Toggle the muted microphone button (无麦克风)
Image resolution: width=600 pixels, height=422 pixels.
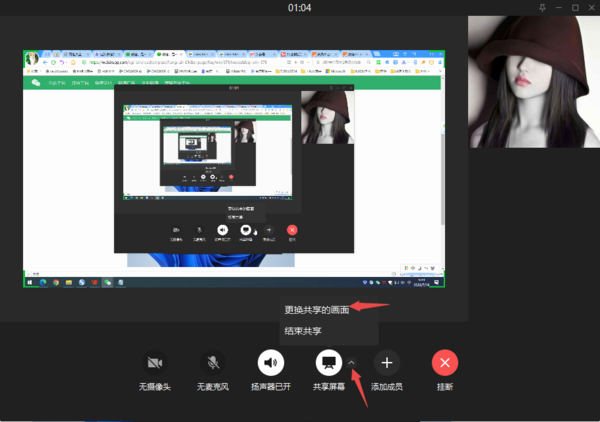pyautogui.click(x=212, y=362)
